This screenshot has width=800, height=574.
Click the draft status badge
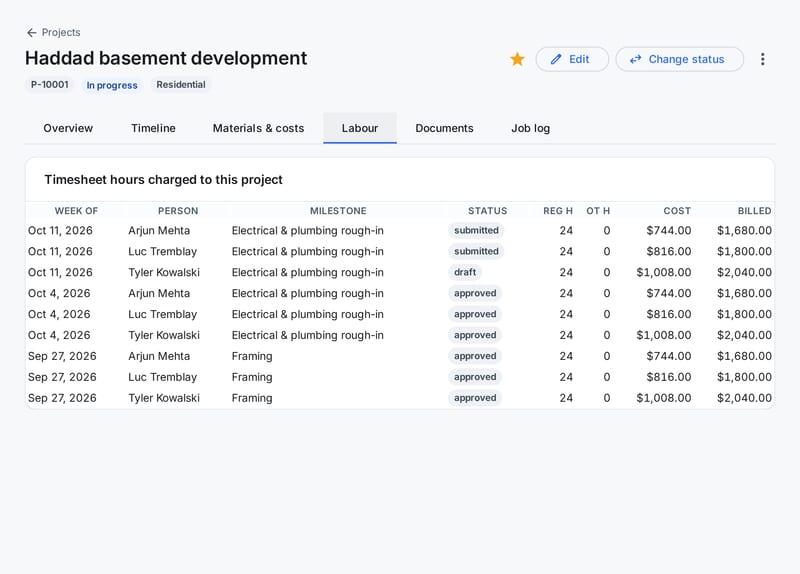pos(465,272)
